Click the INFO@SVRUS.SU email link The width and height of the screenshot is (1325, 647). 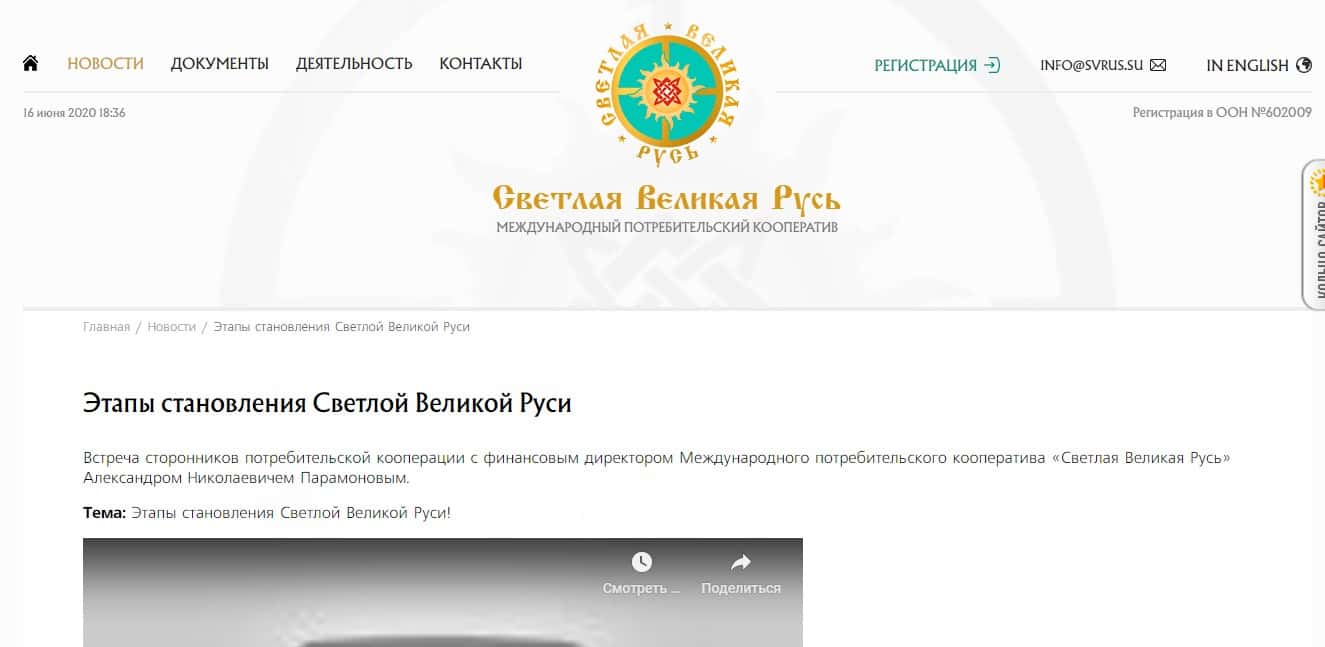click(x=1091, y=65)
